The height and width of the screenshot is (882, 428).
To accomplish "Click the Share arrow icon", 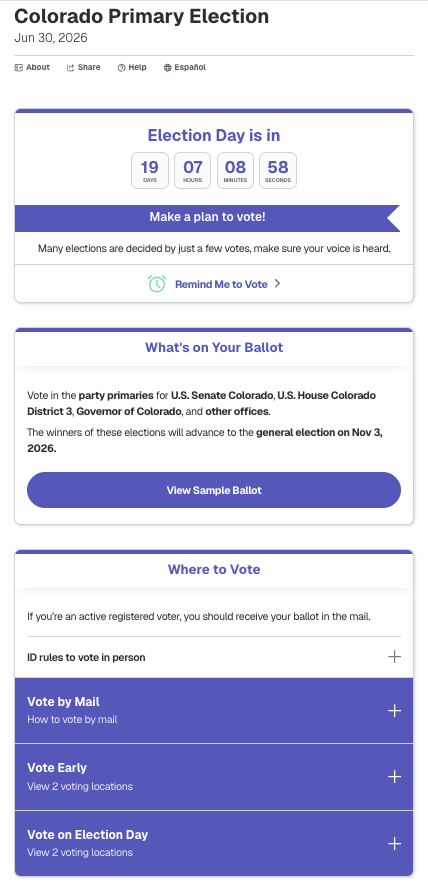I will 70,68.
